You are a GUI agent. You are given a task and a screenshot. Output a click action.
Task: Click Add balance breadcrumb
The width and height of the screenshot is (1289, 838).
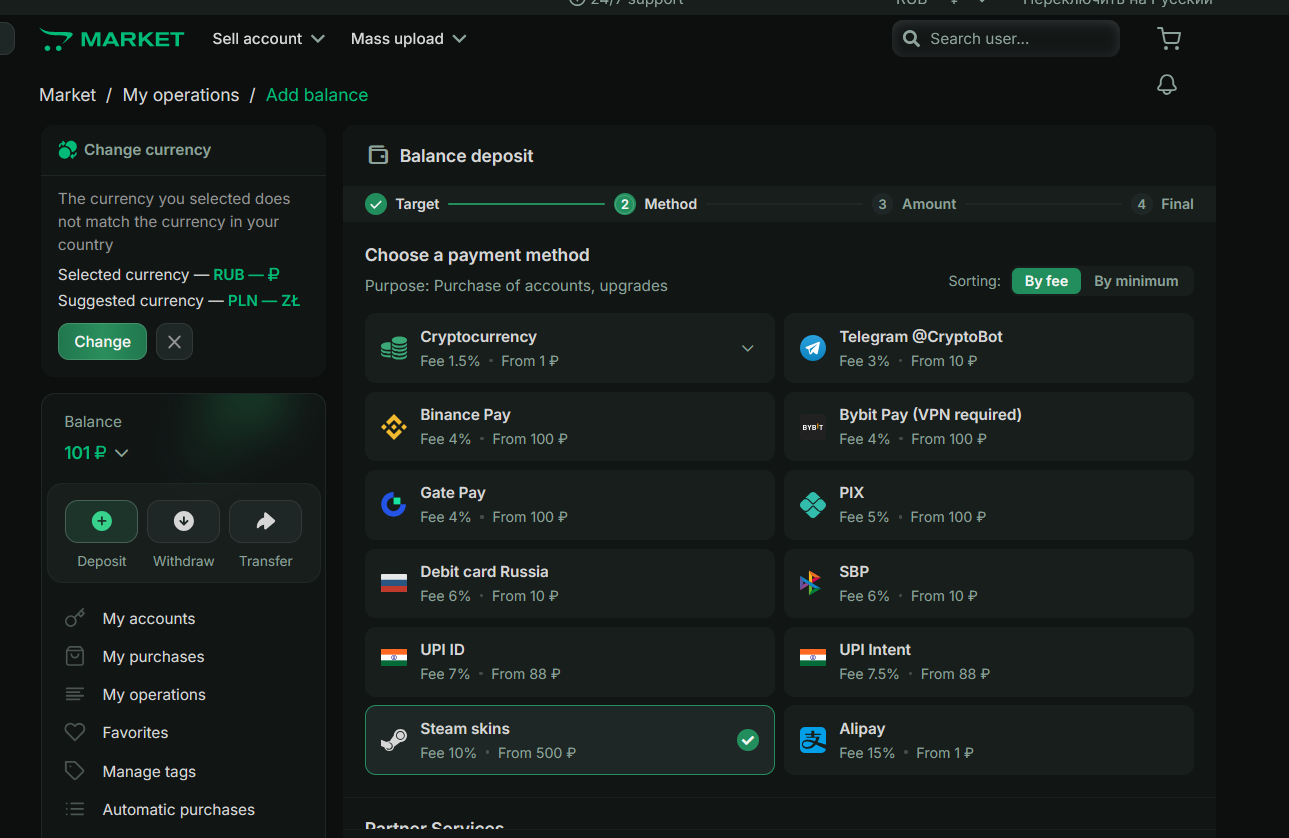click(x=317, y=95)
